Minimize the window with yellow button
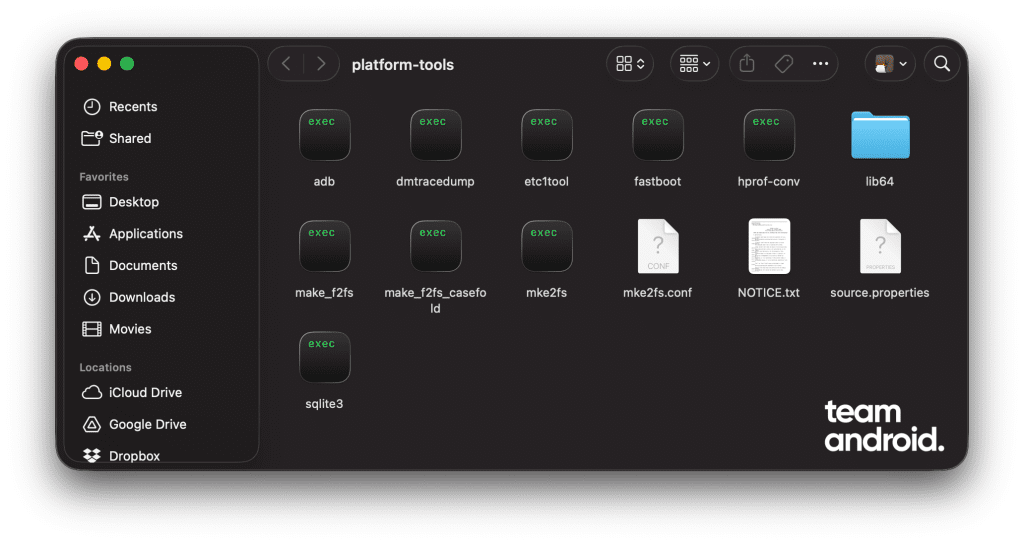Image resolution: width=1024 pixels, height=544 pixels. pyautogui.click(x=104, y=63)
